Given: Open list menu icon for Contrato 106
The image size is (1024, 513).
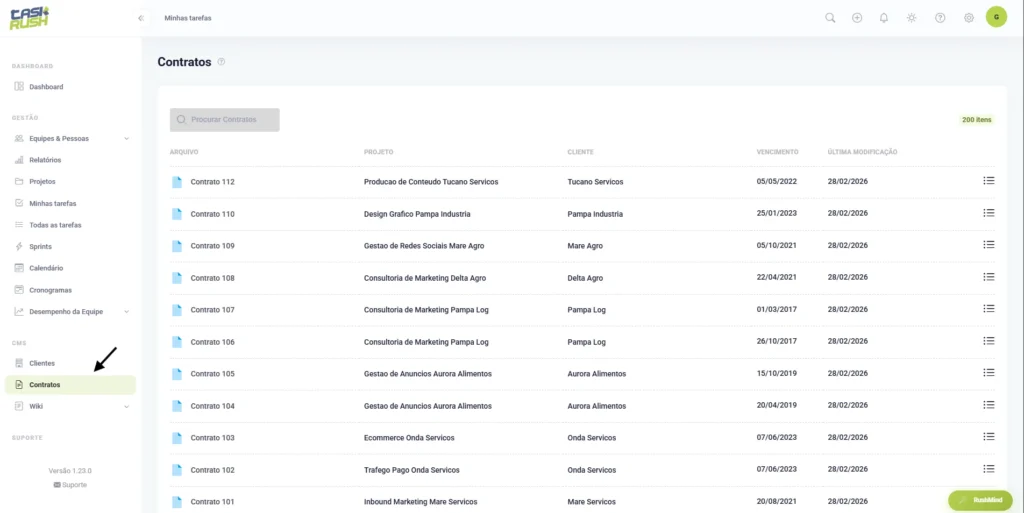Looking at the screenshot, I should (x=989, y=341).
